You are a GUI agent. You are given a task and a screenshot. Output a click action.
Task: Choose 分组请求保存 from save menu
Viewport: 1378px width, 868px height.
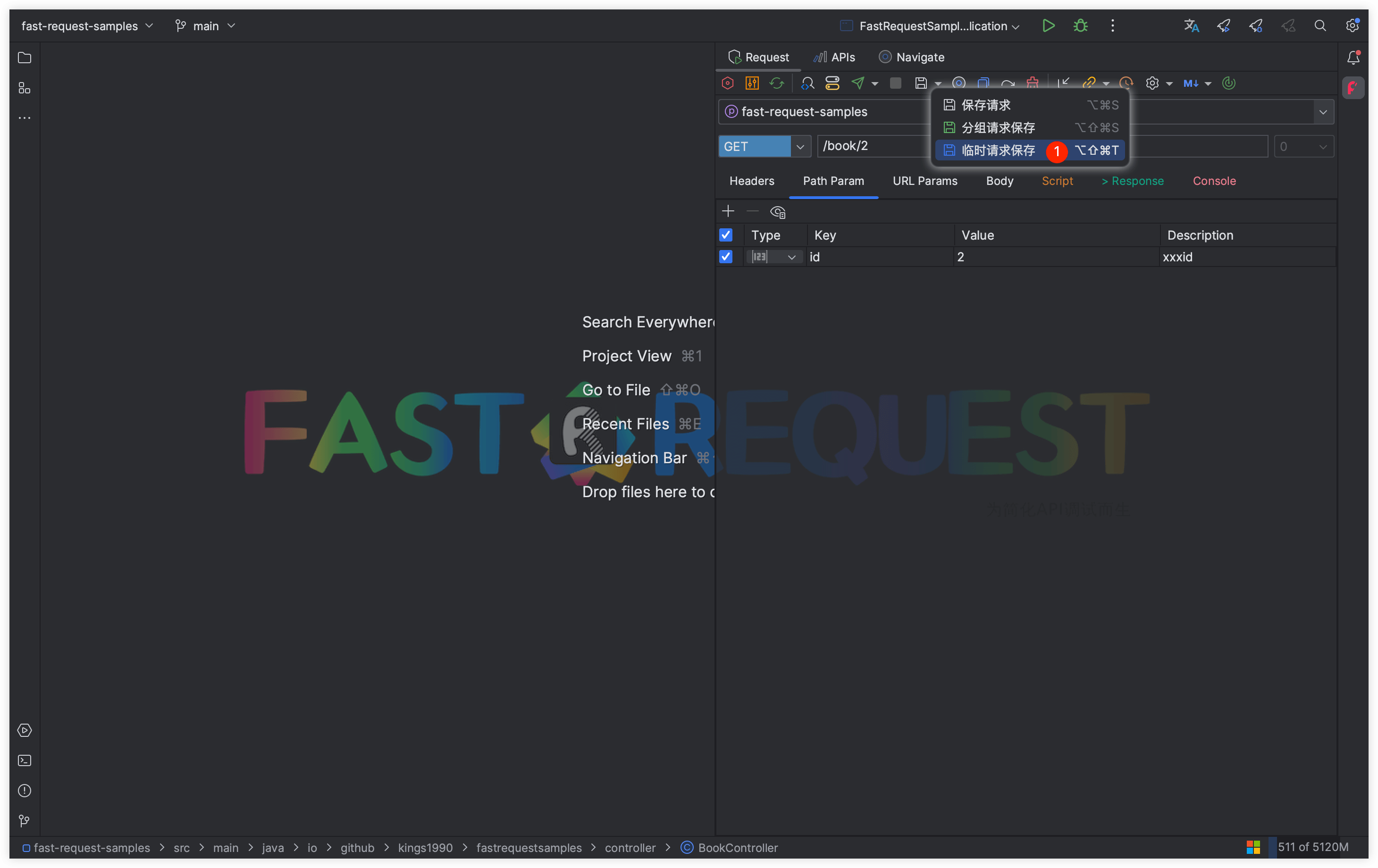coord(998,127)
